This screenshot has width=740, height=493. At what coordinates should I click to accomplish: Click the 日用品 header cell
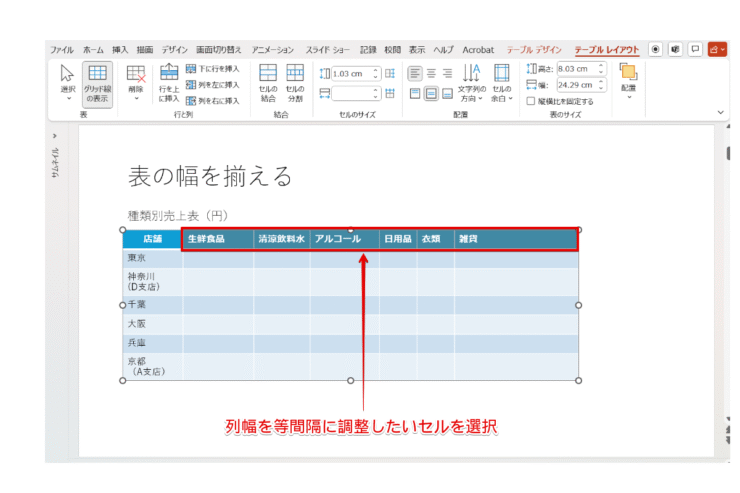(x=398, y=239)
